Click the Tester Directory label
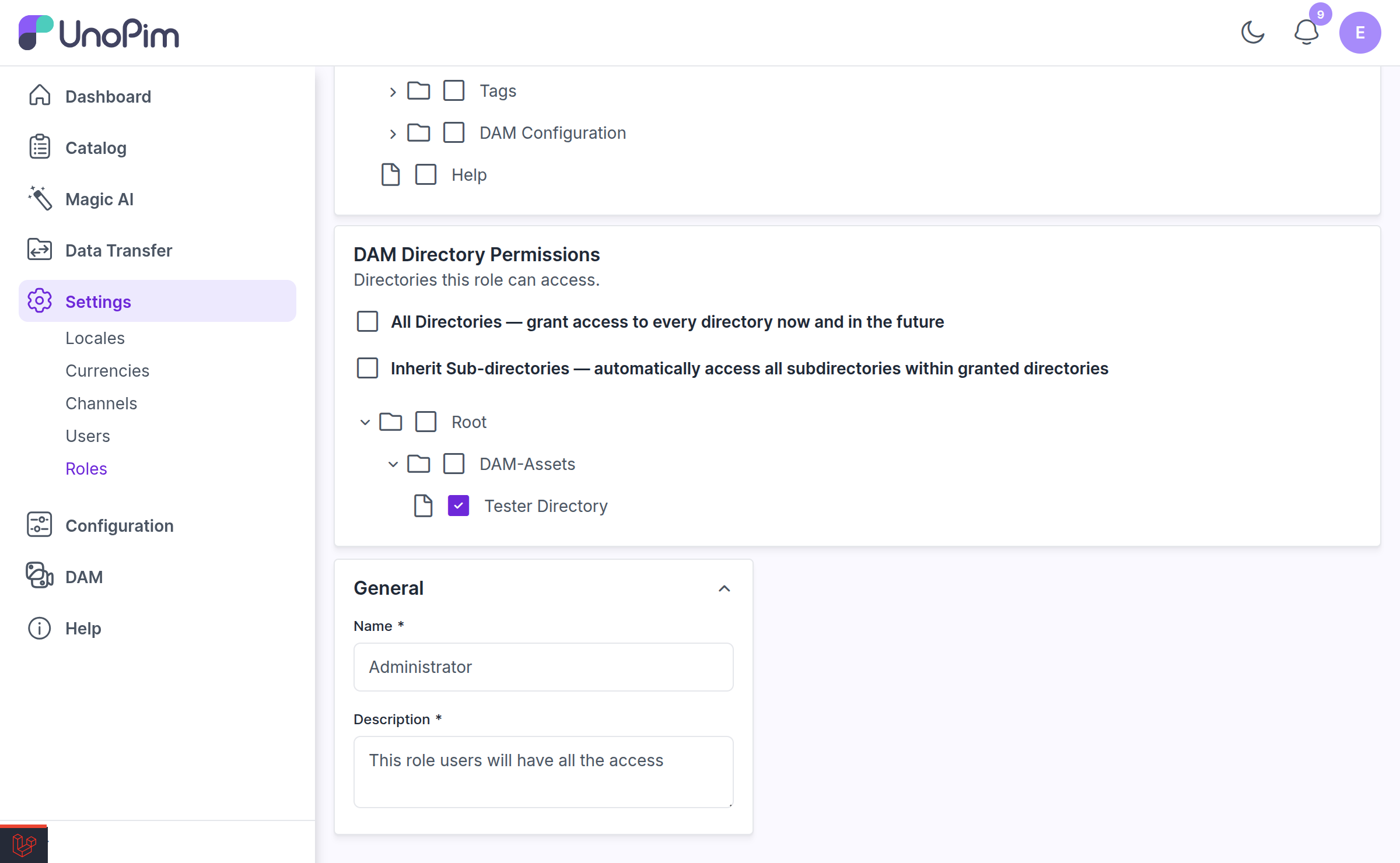Viewport: 1400px width, 863px height. (x=546, y=506)
